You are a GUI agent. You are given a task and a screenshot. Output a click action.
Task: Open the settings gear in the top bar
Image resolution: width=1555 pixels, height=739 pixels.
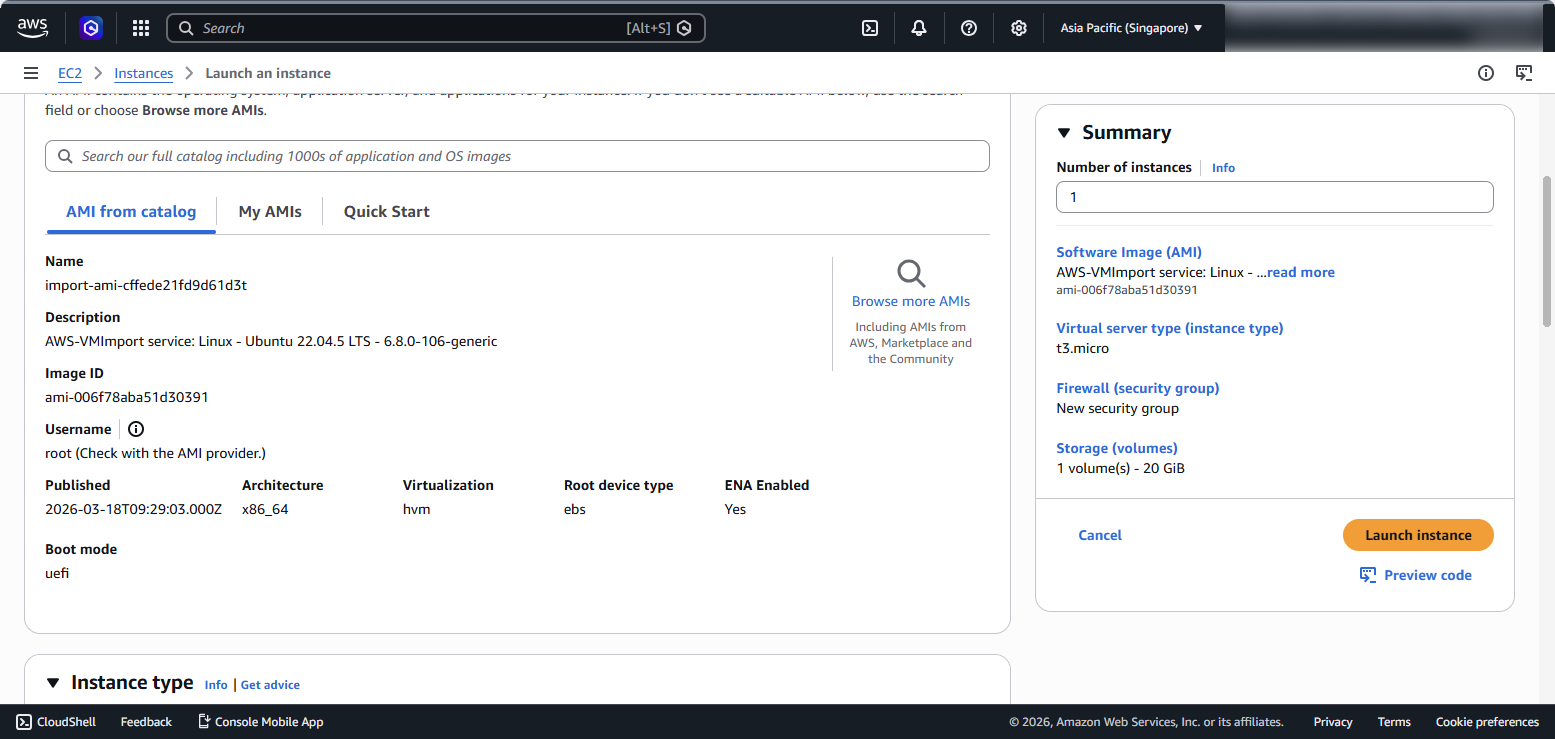(x=1019, y=28)
